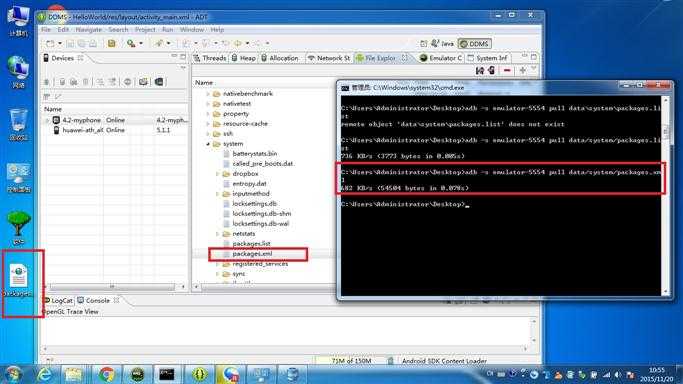This screenshot has height=384, width=683.
Task: Open the Window menu
Action: [192, 30]
